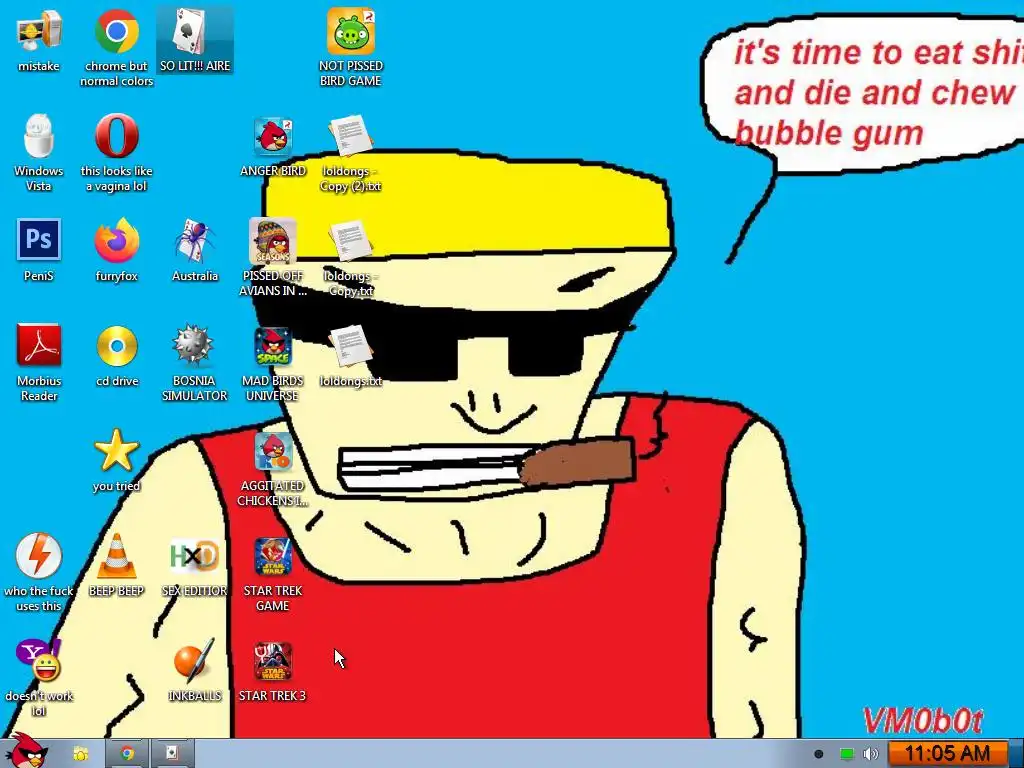Open the folder icon on the taskbar
The height and width of the screenshot is (768, 1024).
(81, 754)
